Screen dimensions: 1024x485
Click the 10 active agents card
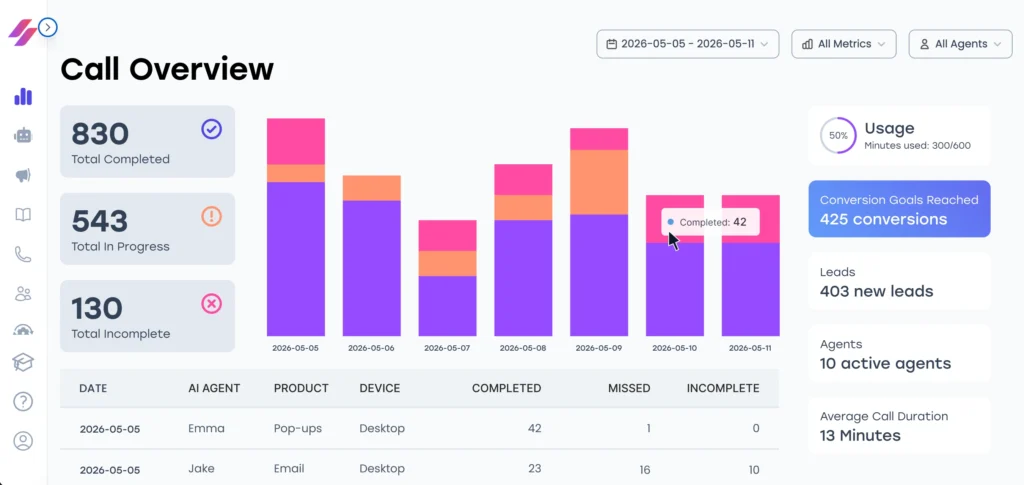tap(899, 353)
